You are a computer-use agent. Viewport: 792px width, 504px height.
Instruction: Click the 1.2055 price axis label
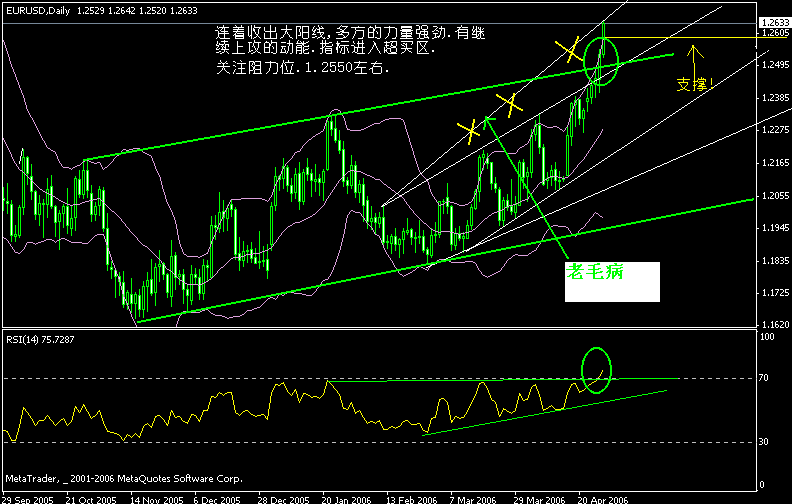[x=775, y=195]
